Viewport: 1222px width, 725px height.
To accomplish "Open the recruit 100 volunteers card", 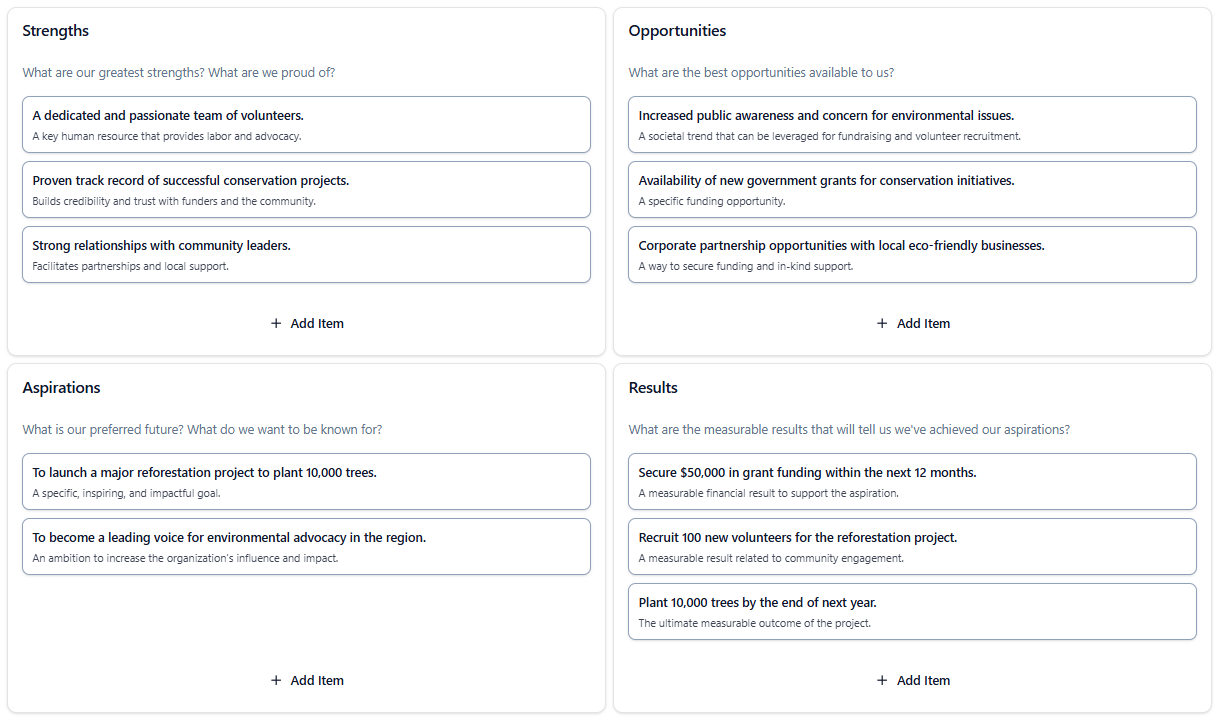I will pos(912,547).
